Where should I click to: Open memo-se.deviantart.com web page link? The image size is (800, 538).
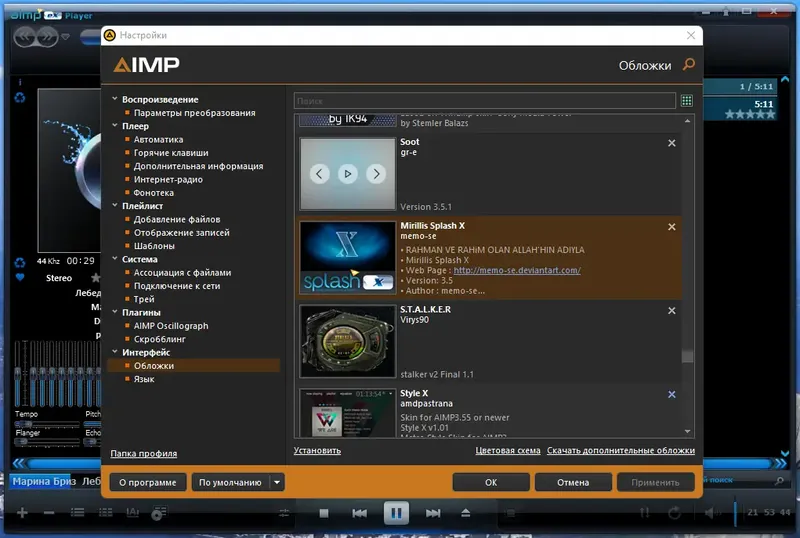(517, 270)
